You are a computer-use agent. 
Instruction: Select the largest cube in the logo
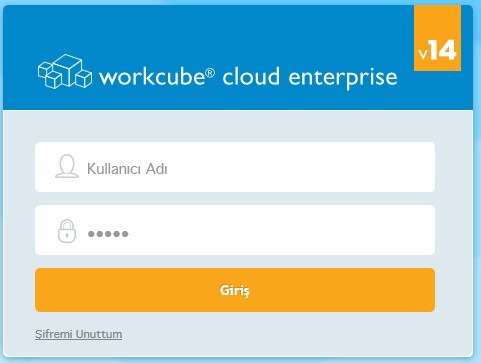click(x=67, y=69)
